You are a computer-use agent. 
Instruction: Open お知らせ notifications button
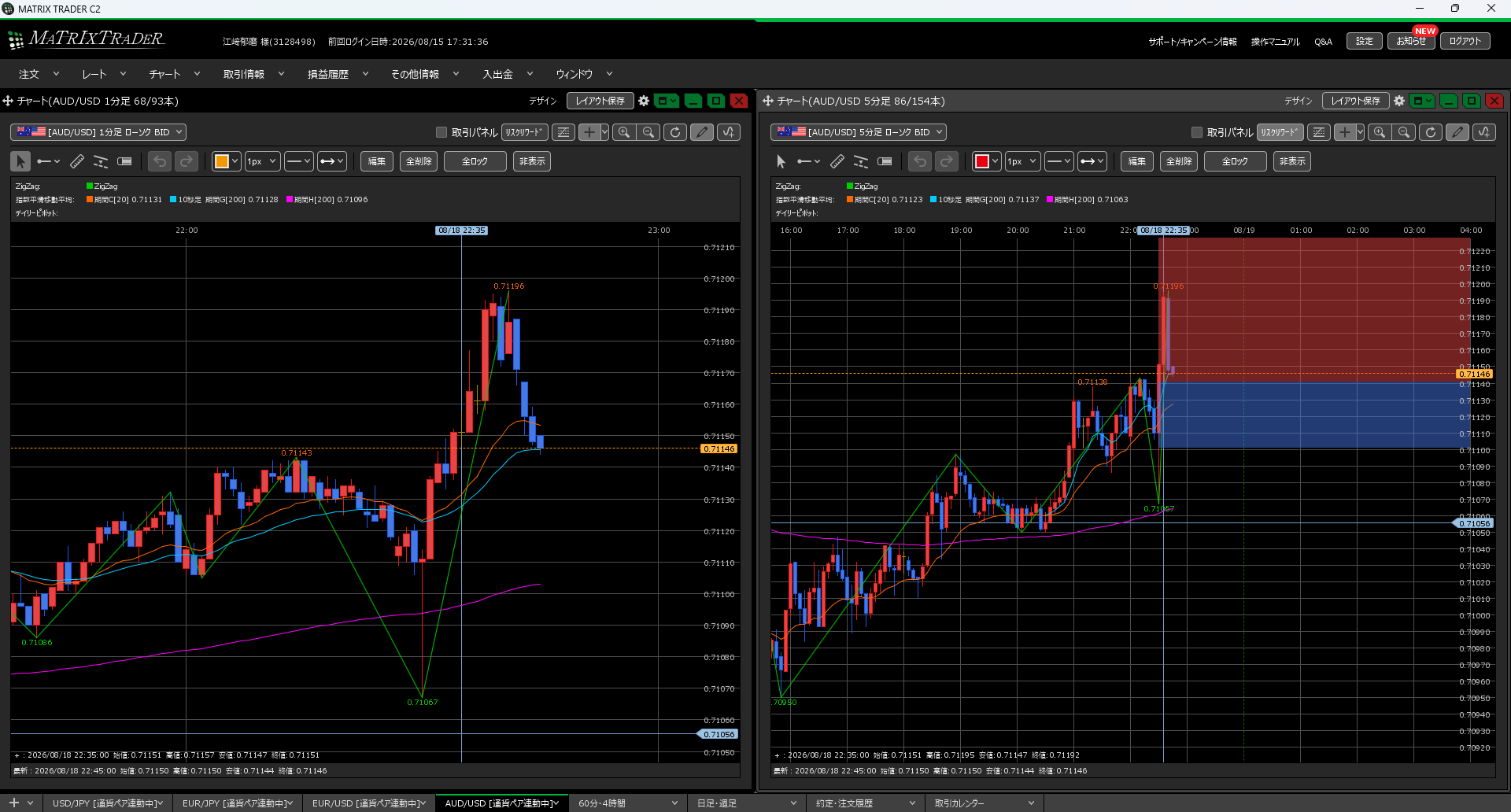[1412, 41]
